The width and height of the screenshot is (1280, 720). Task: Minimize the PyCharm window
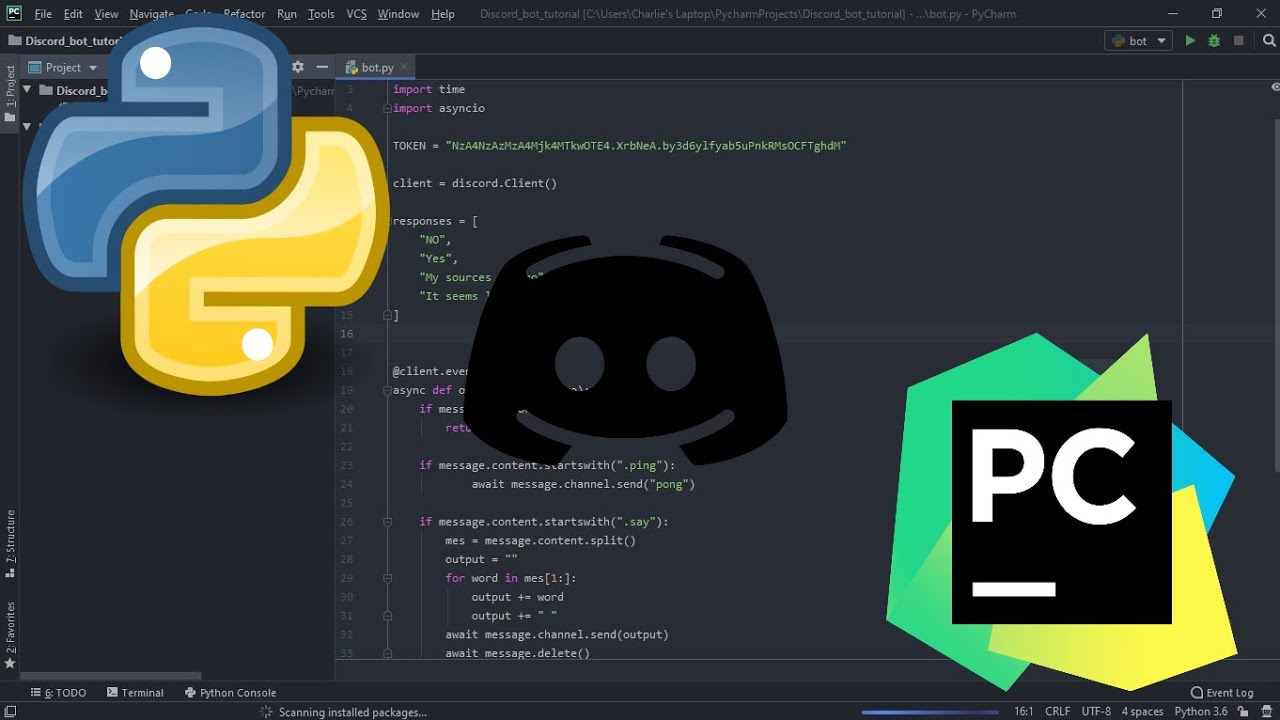pos(1171,14)
